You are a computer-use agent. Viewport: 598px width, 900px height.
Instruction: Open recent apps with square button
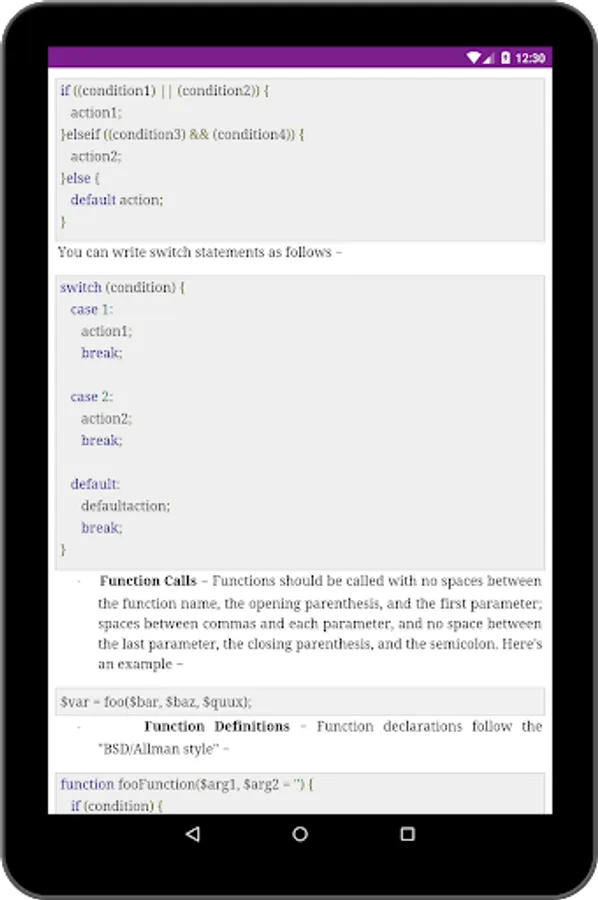point(407,833)
